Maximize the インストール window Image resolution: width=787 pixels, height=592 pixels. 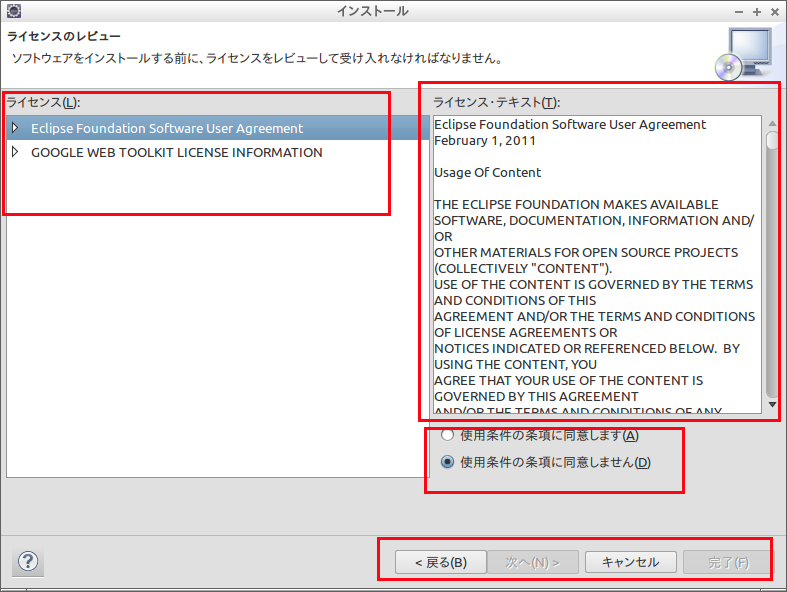[x=757, y=12]
